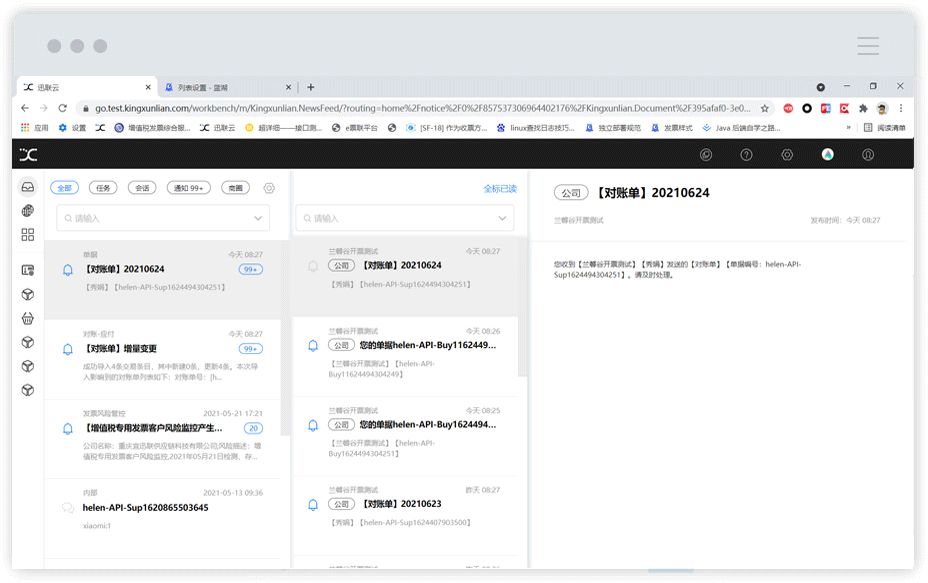Open the 【对账单】增量变更 message
The width and height of the screenshot is (928, 583).
(x=120, y=349)
